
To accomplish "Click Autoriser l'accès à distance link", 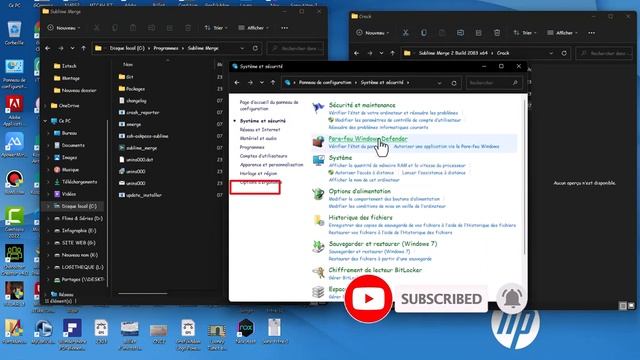I will (364, 173).
